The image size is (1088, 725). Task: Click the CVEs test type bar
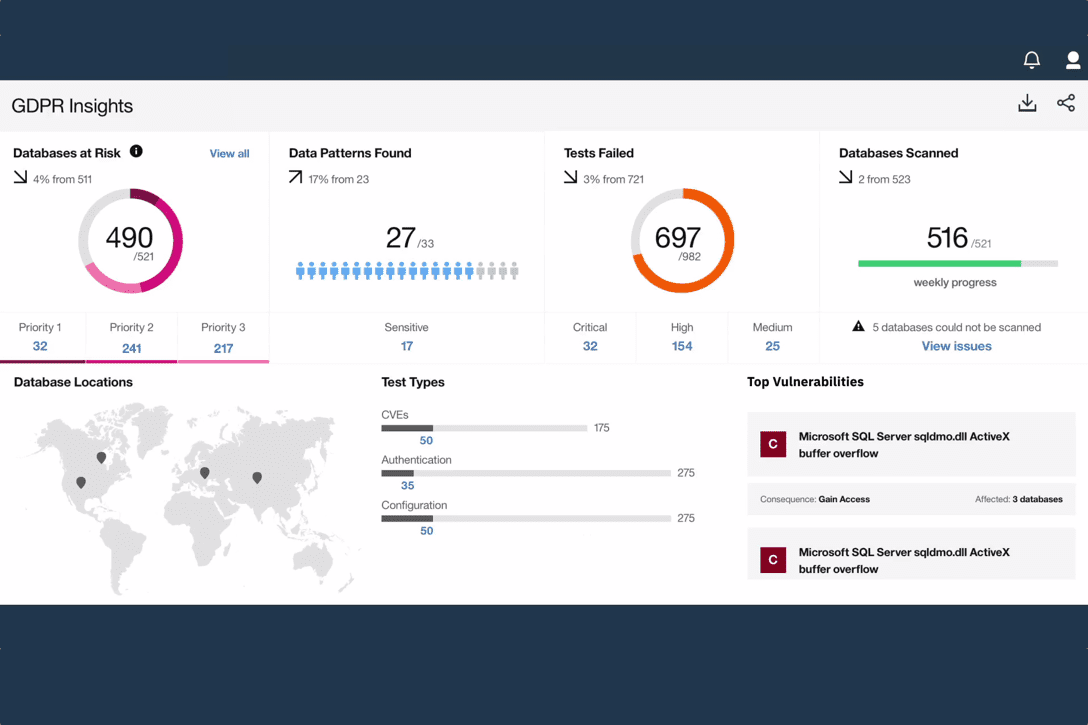pos(484,428)
